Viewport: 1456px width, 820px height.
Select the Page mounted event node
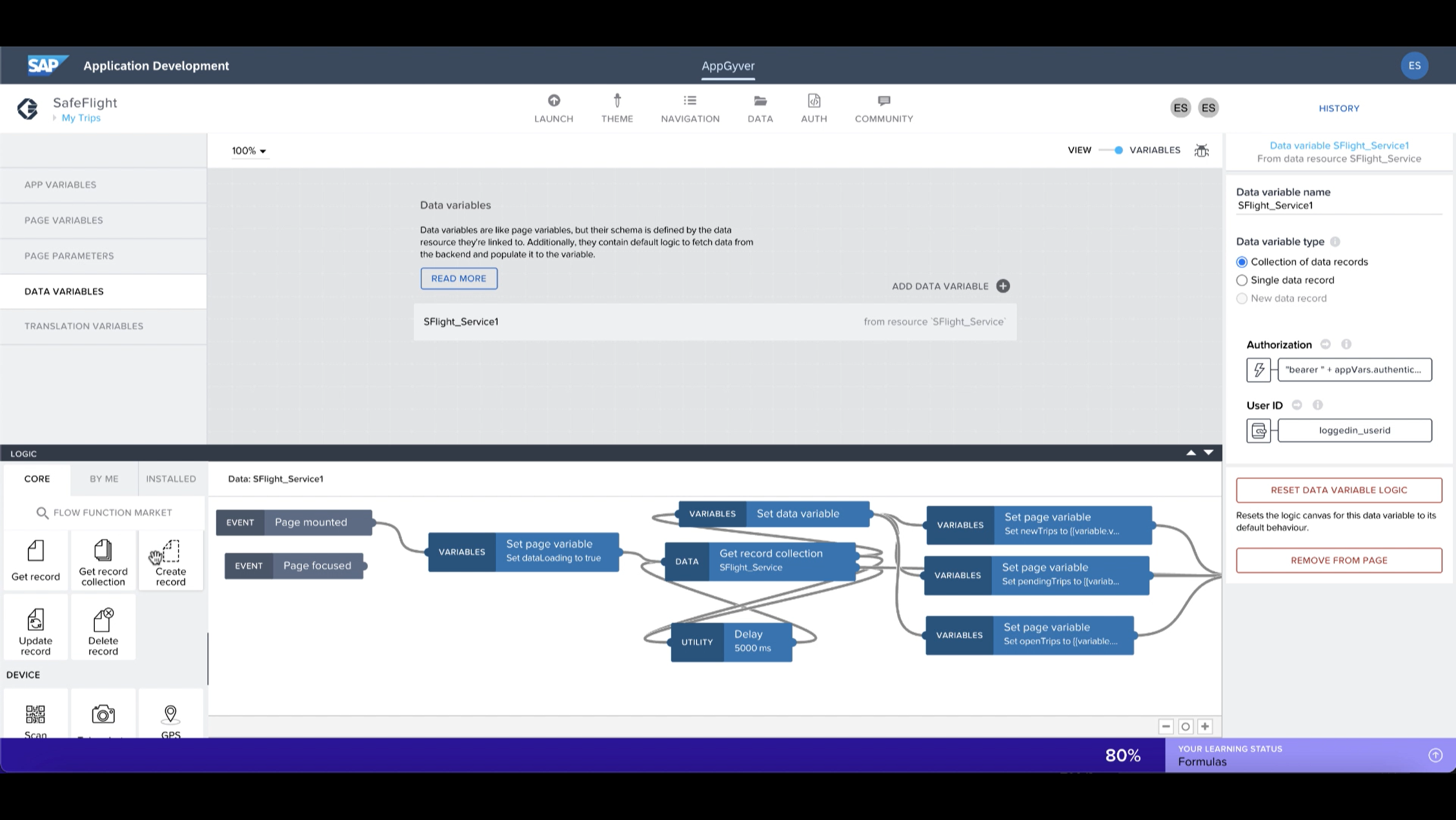294,522
